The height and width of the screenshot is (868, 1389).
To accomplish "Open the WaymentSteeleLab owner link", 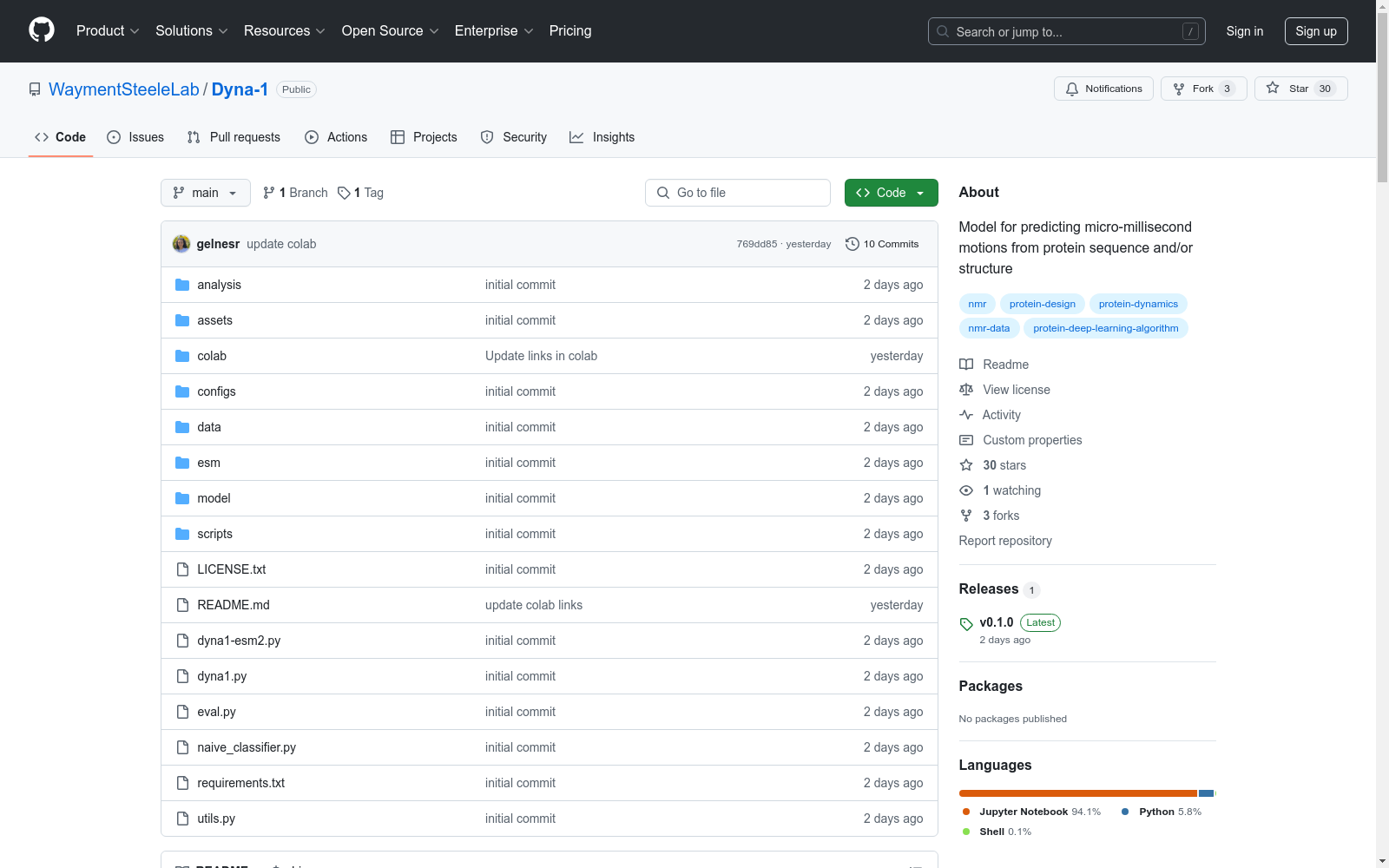I will (x=124, y=89).
